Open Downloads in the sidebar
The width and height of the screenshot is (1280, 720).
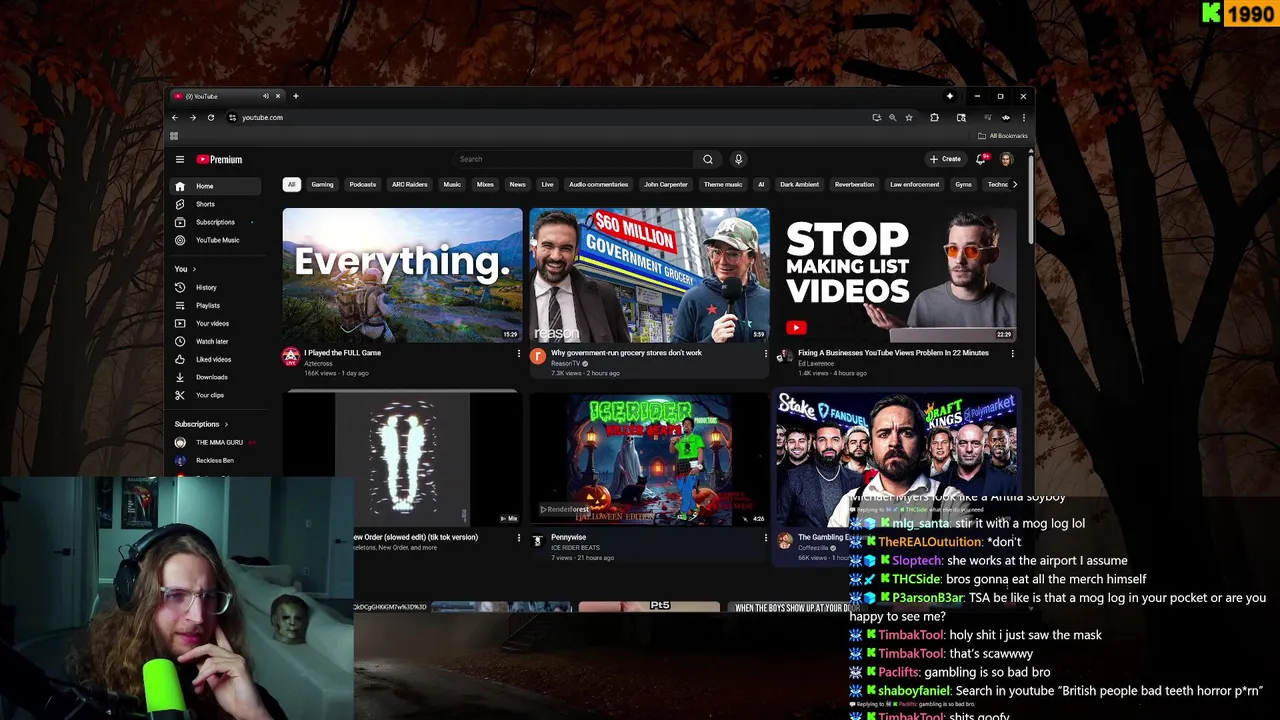pyautogui.click(x=213, y=377)
